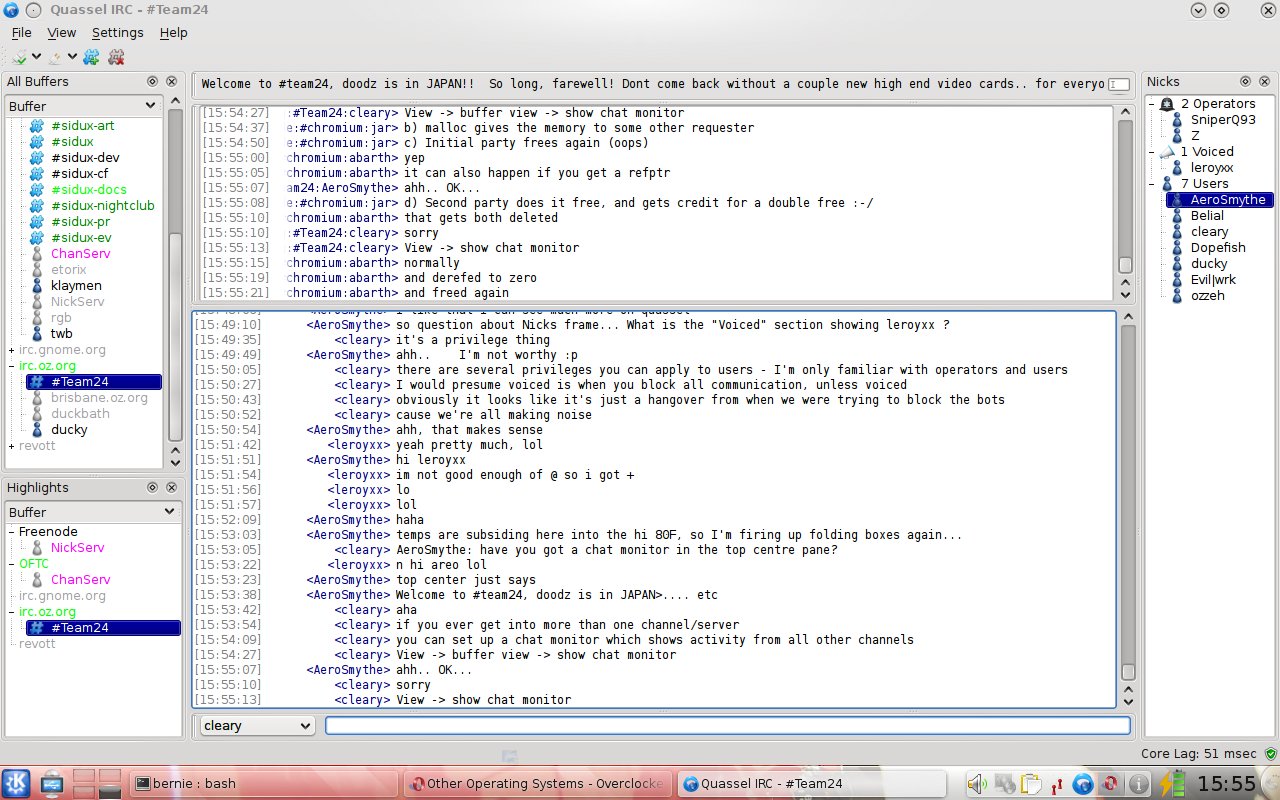Click the battery status tray icon

(1171, 784)
